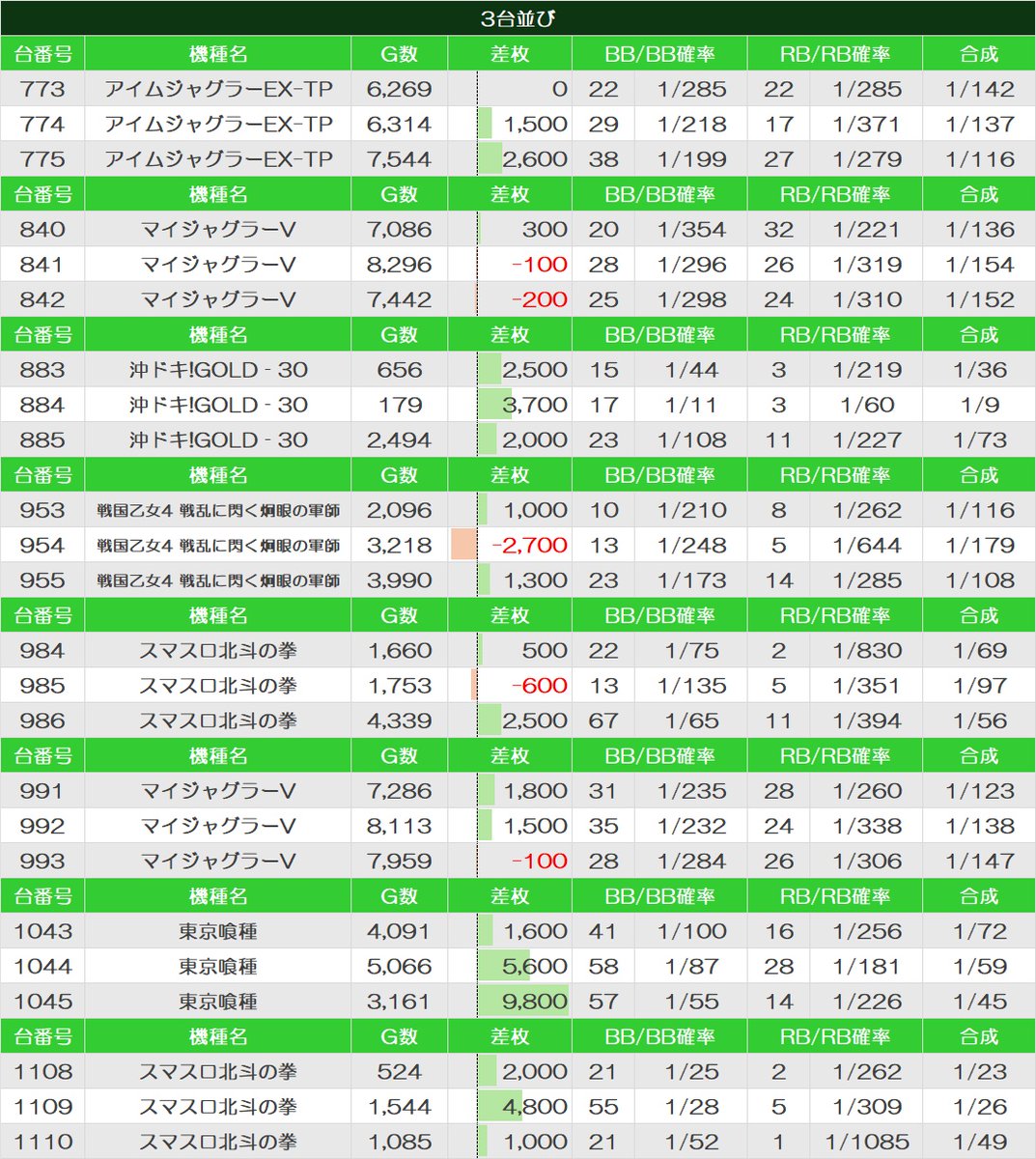
Task: Click the G count 4,339
Action: pyautogui.click(x=400, y=721)
